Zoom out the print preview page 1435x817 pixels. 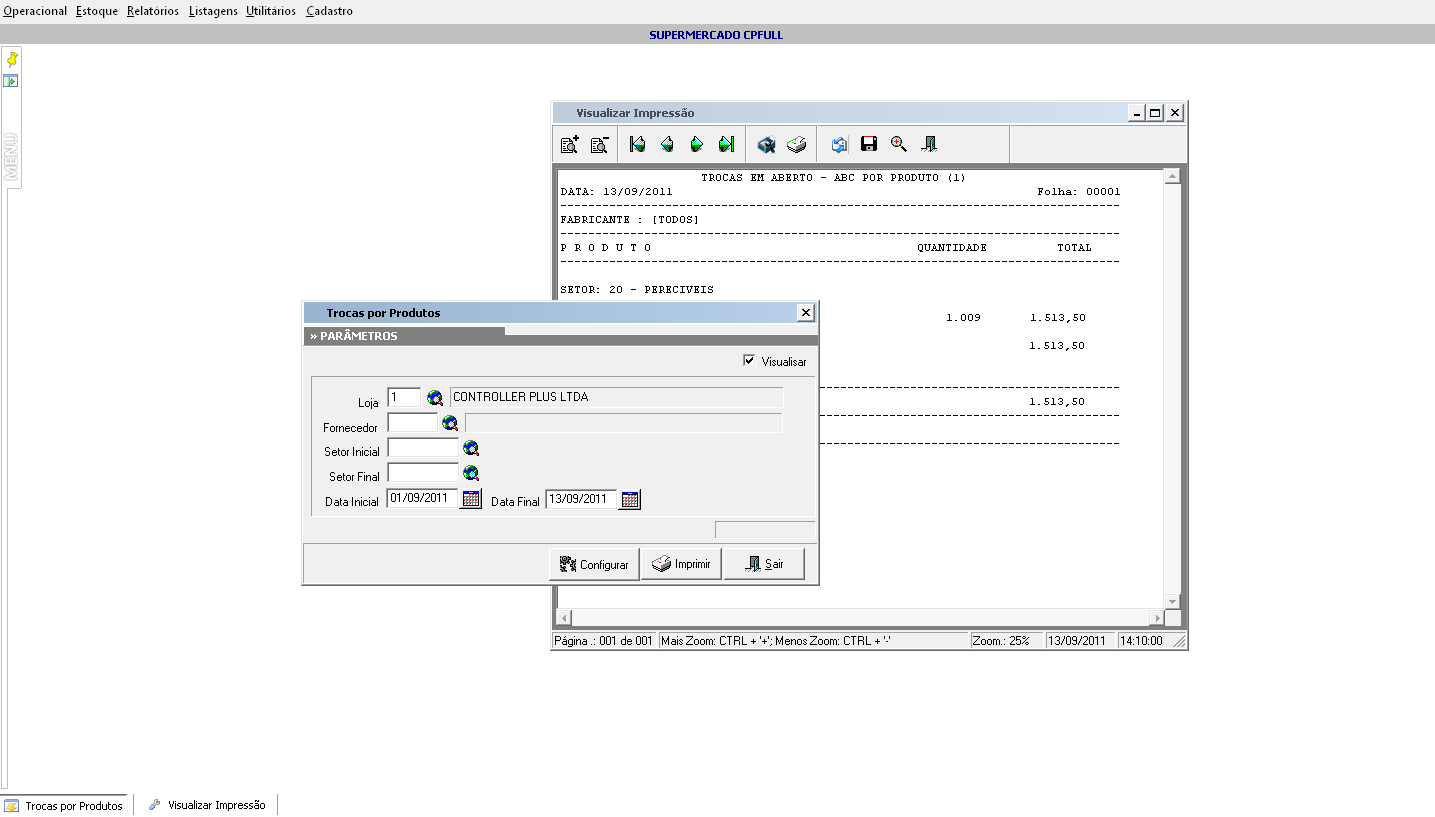click(599, 145)
